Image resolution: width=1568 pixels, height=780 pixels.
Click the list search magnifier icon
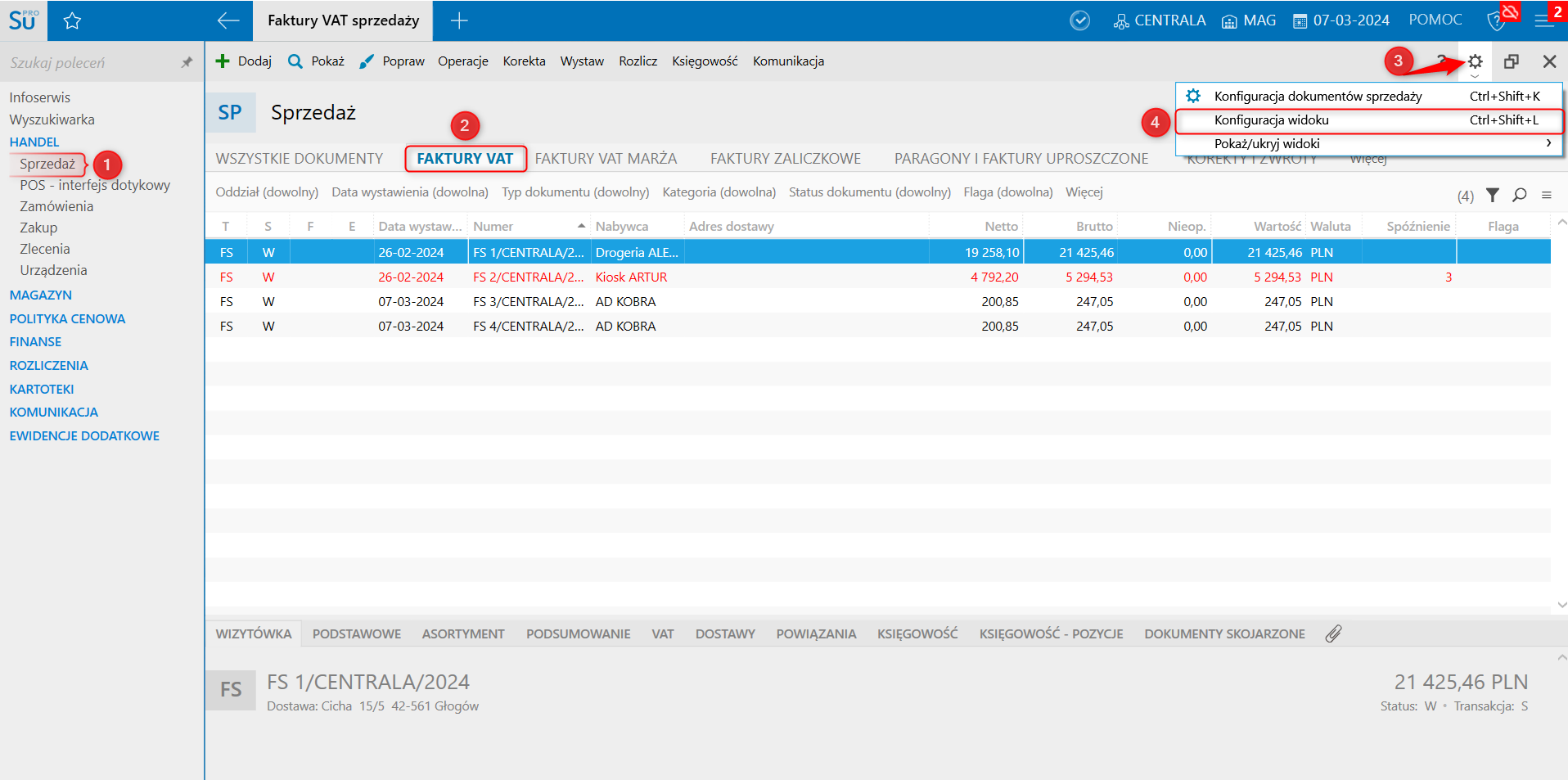click(x=1520, y=195)
